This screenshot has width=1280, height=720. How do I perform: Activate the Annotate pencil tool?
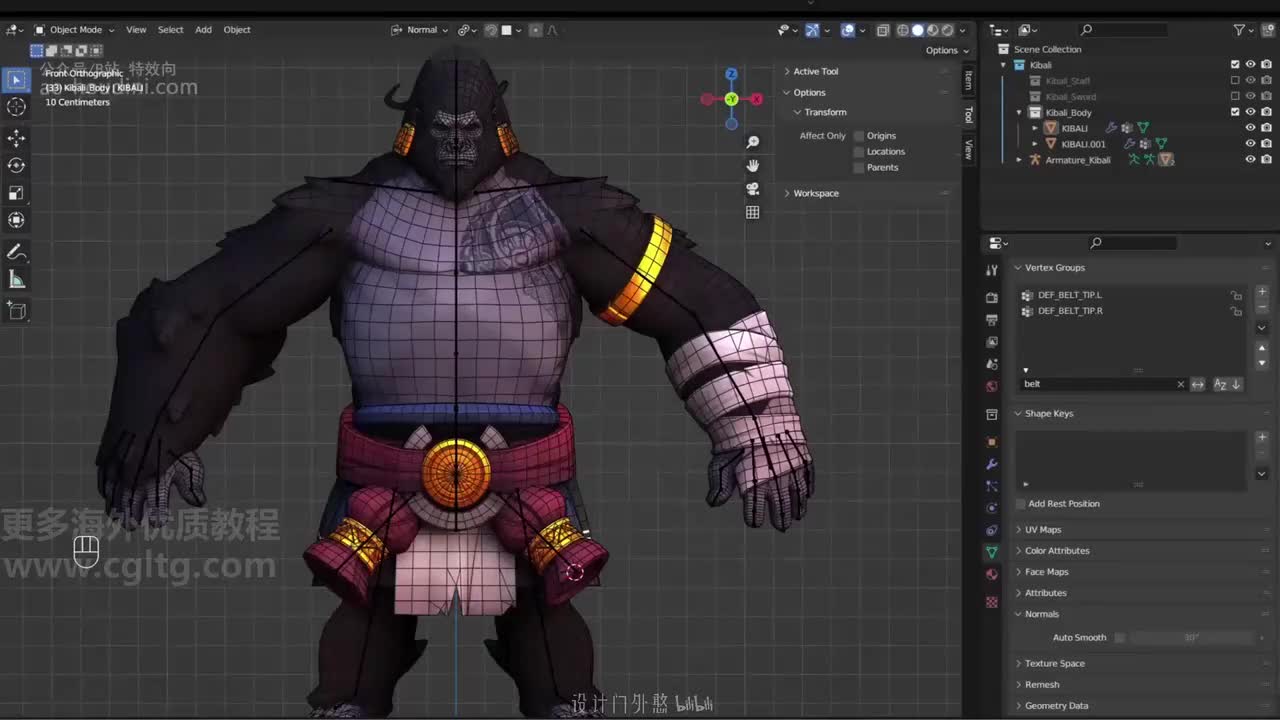click(x=16, y=252)
